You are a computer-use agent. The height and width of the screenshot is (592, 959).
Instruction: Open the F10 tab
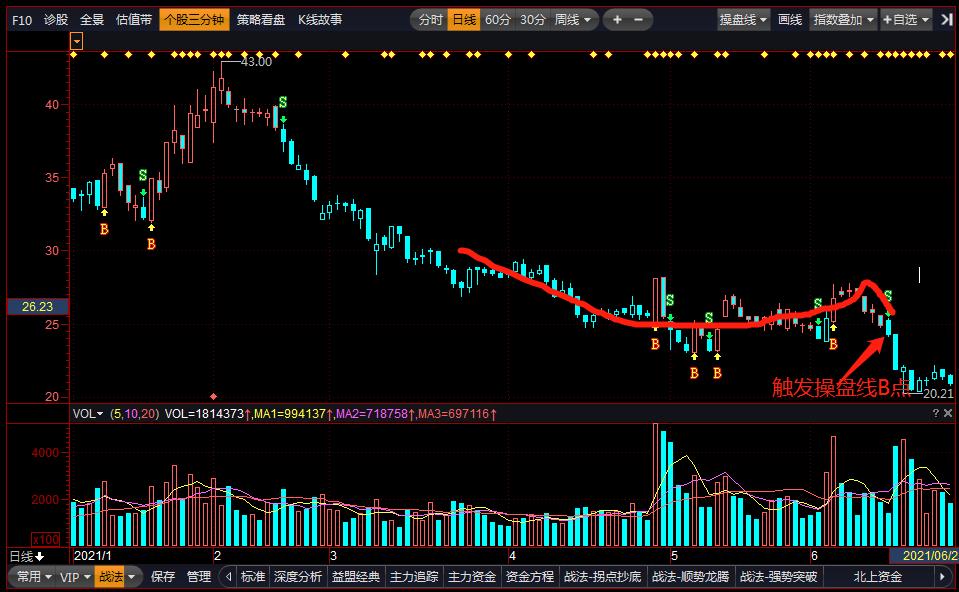(22, 20)
